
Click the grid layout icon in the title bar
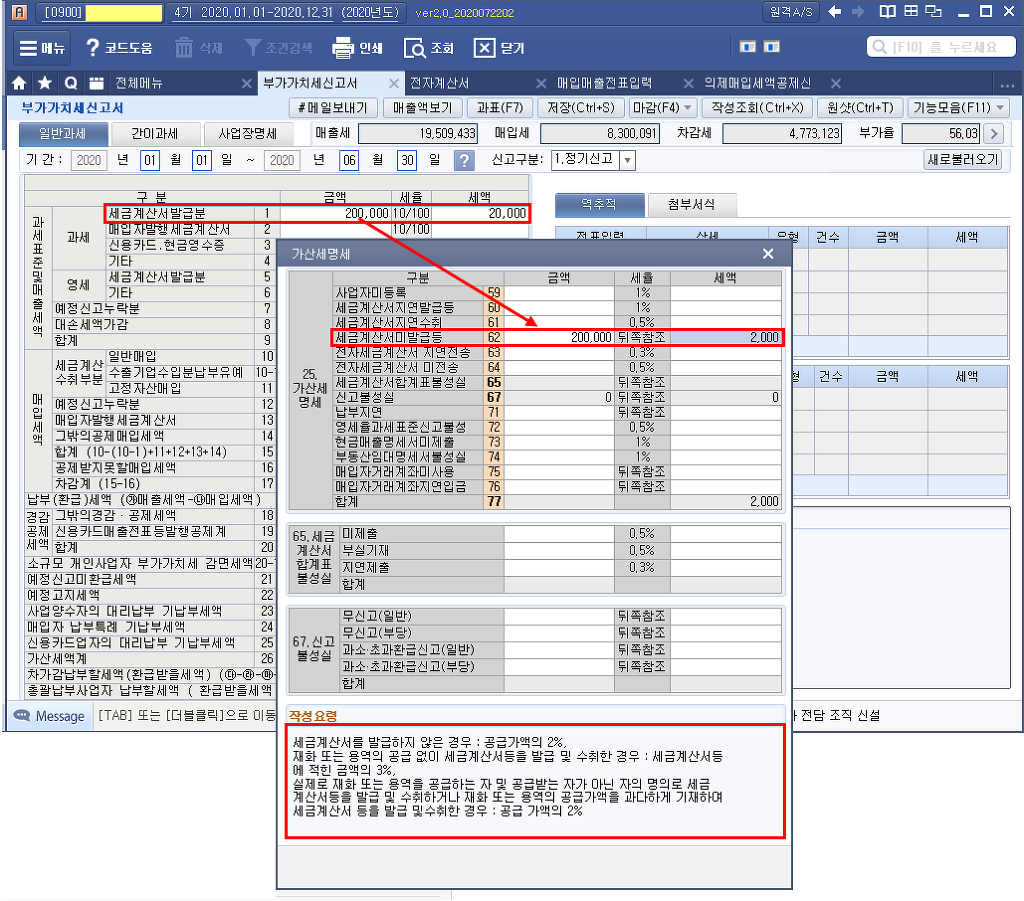pyautogui.click(x=911, y=11)
